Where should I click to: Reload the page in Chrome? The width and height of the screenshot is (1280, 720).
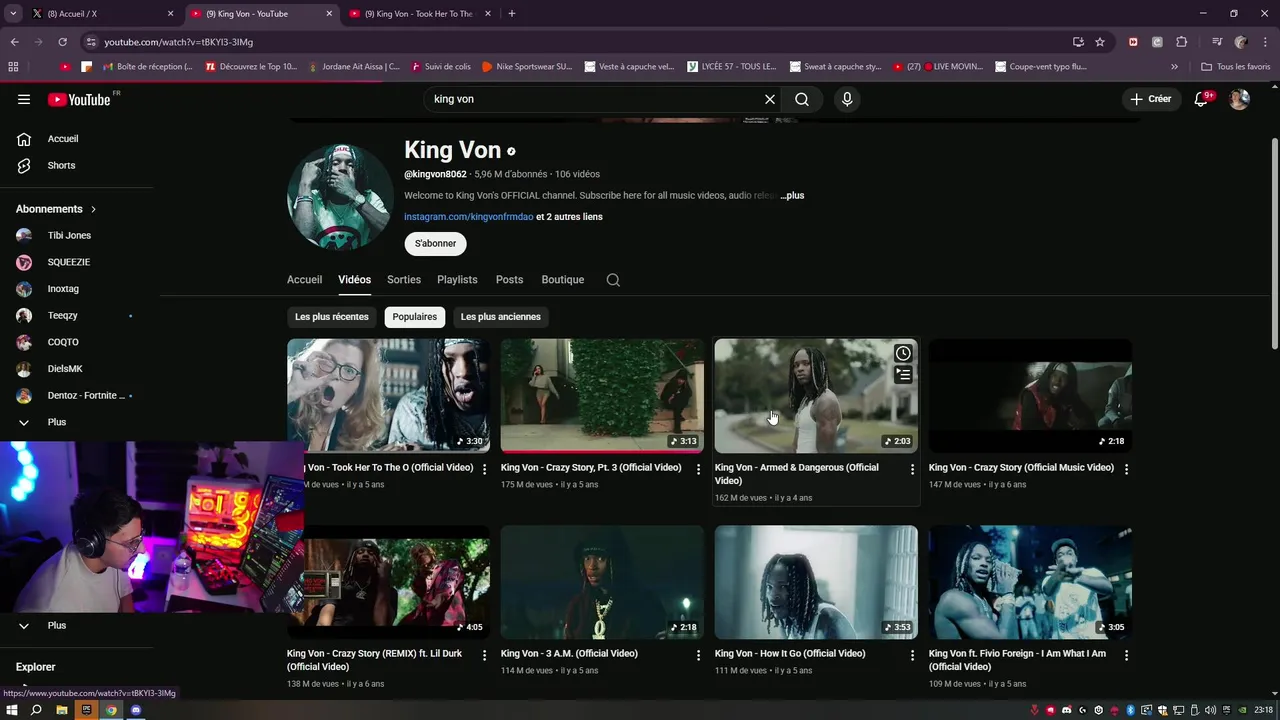(x=62, y=42)
